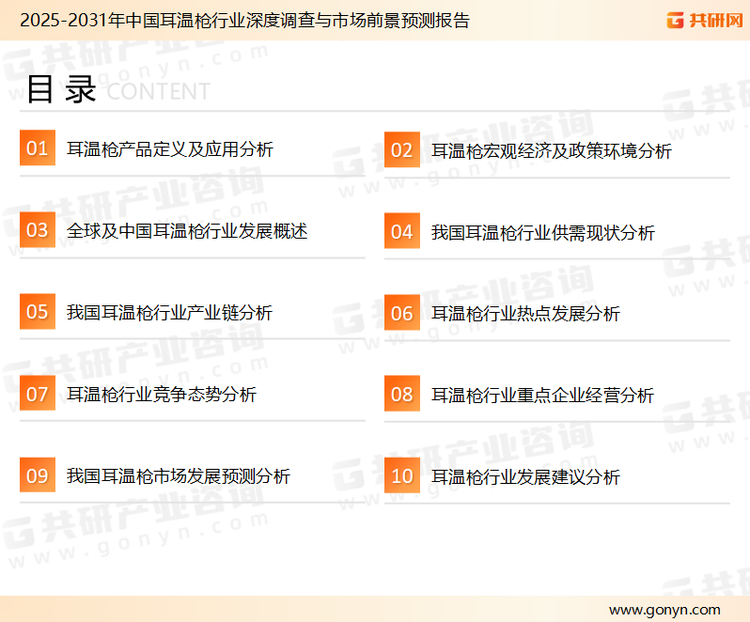Click the 共研网 logo in header

705,20
